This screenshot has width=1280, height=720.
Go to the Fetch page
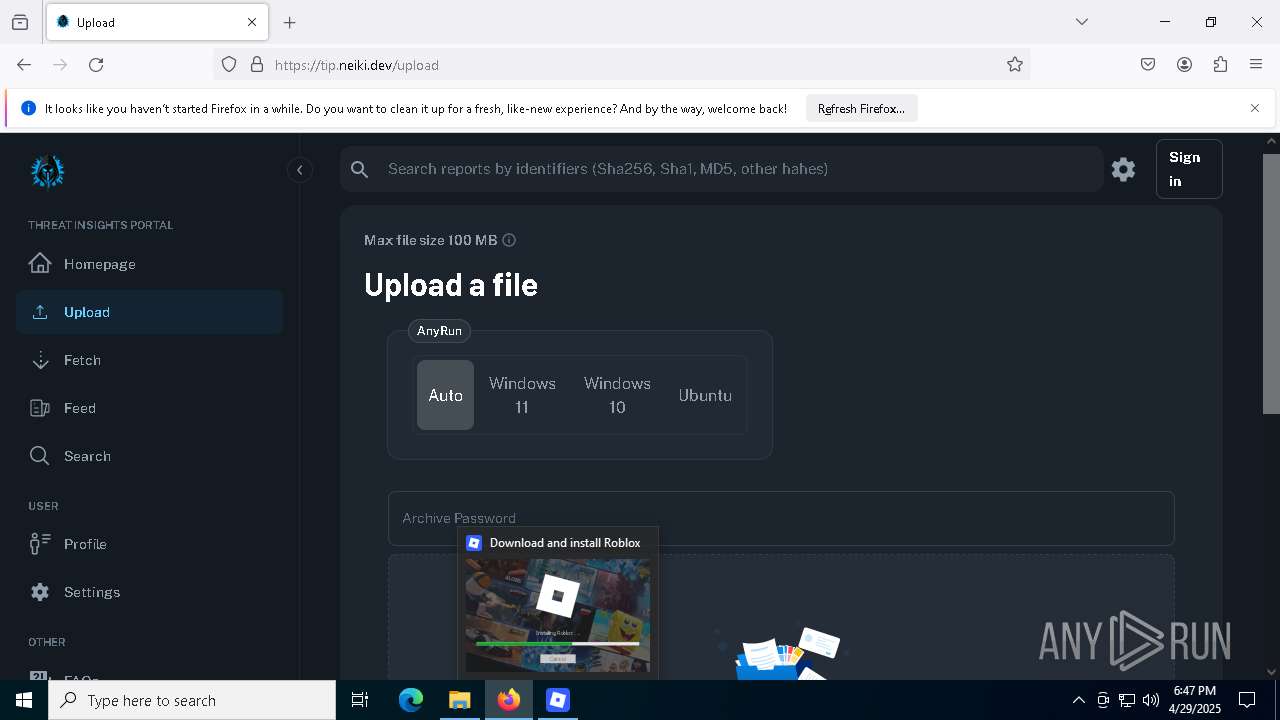point(150,360)
